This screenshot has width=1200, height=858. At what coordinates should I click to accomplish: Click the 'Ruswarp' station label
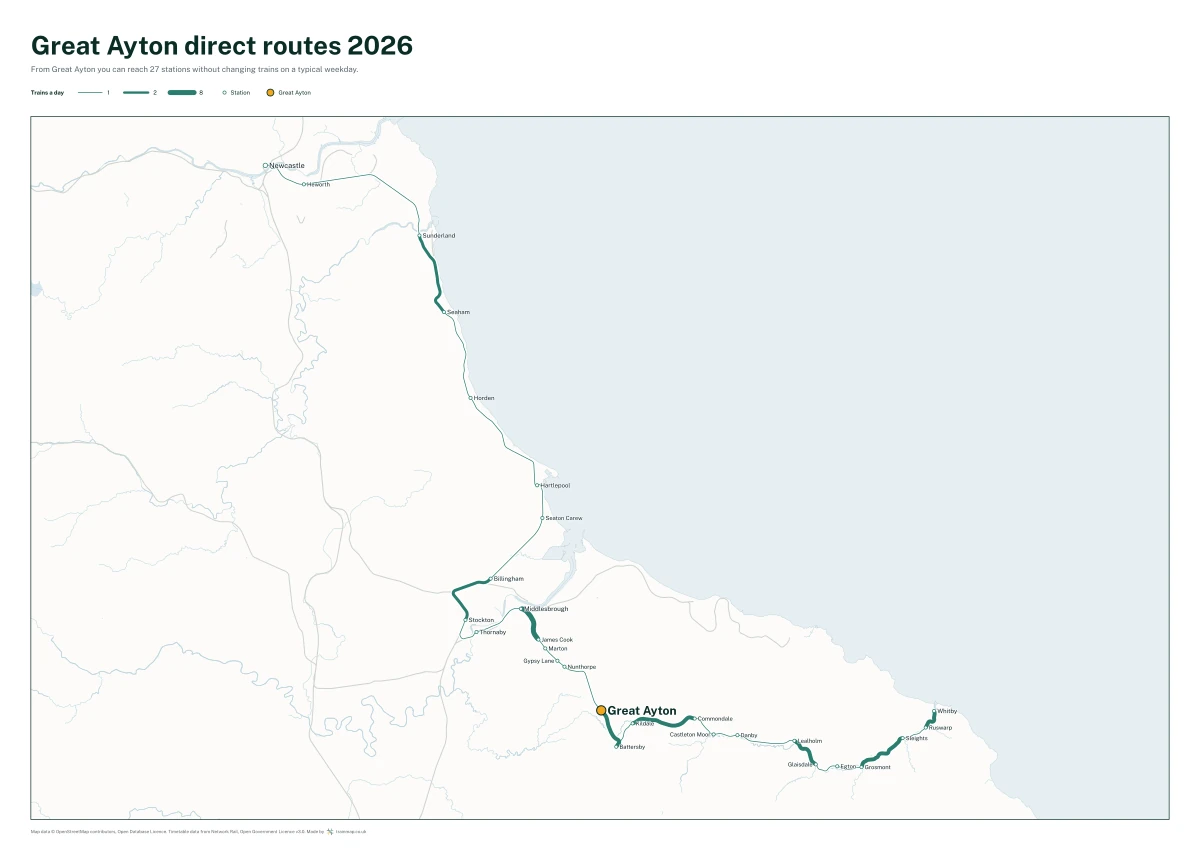pos(941,728)
